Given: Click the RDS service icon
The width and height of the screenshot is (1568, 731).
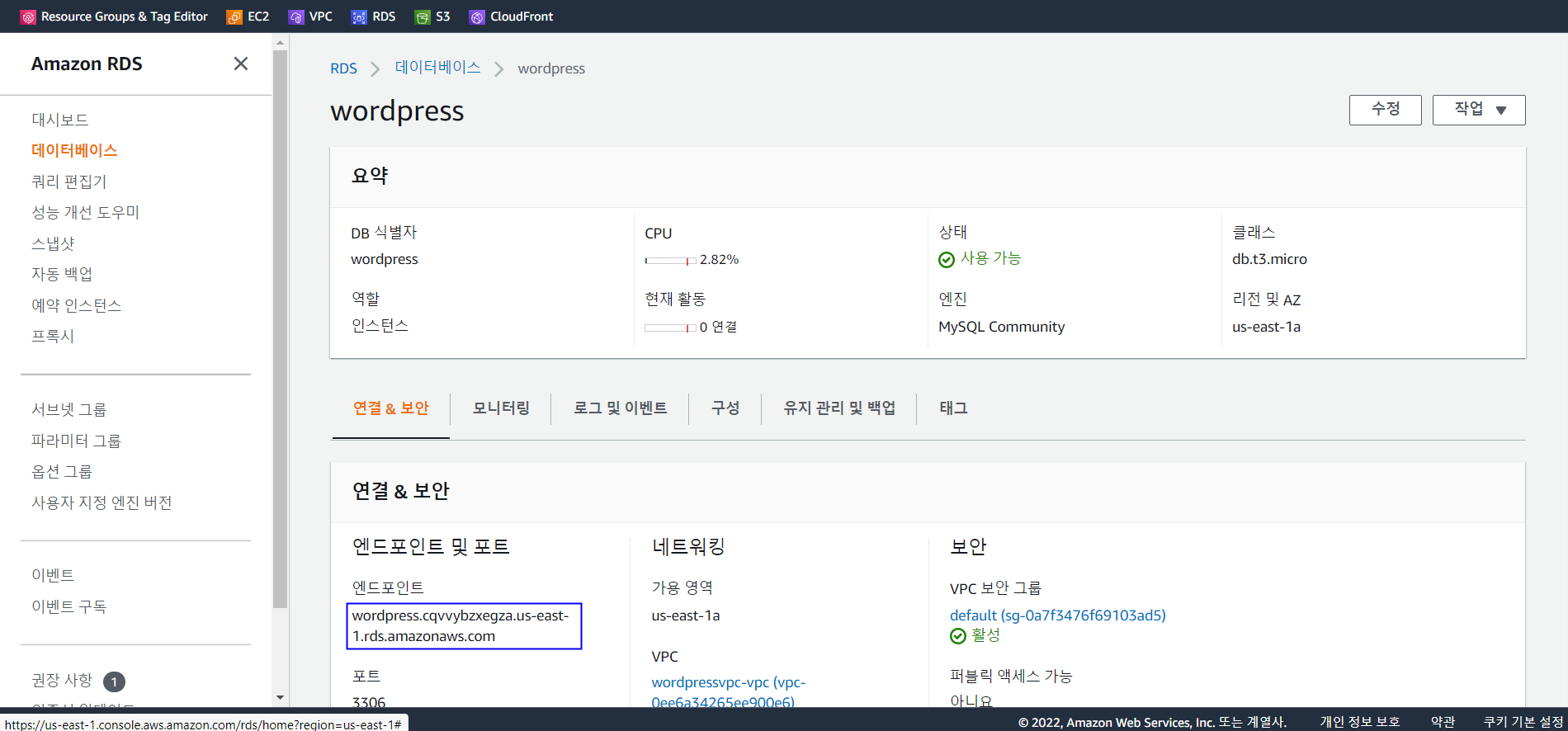Looking at the screenshot, I should click(359, 17).
